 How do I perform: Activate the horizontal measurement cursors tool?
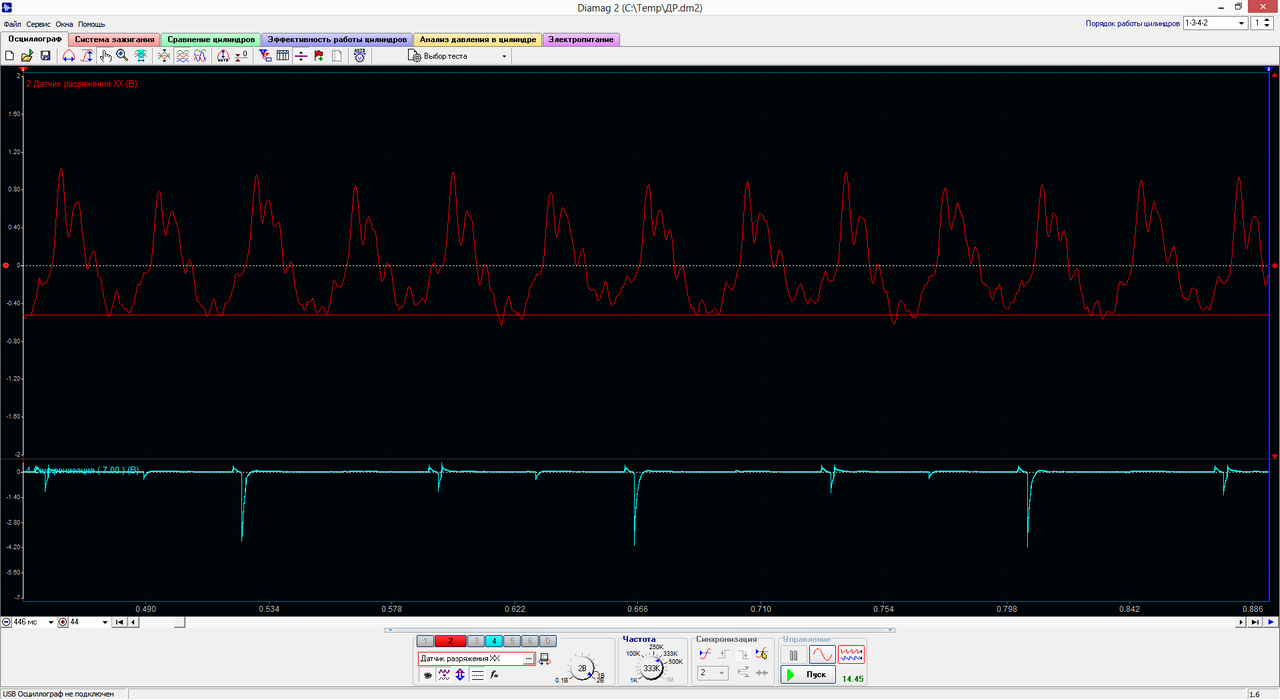(x=69, y=56)
